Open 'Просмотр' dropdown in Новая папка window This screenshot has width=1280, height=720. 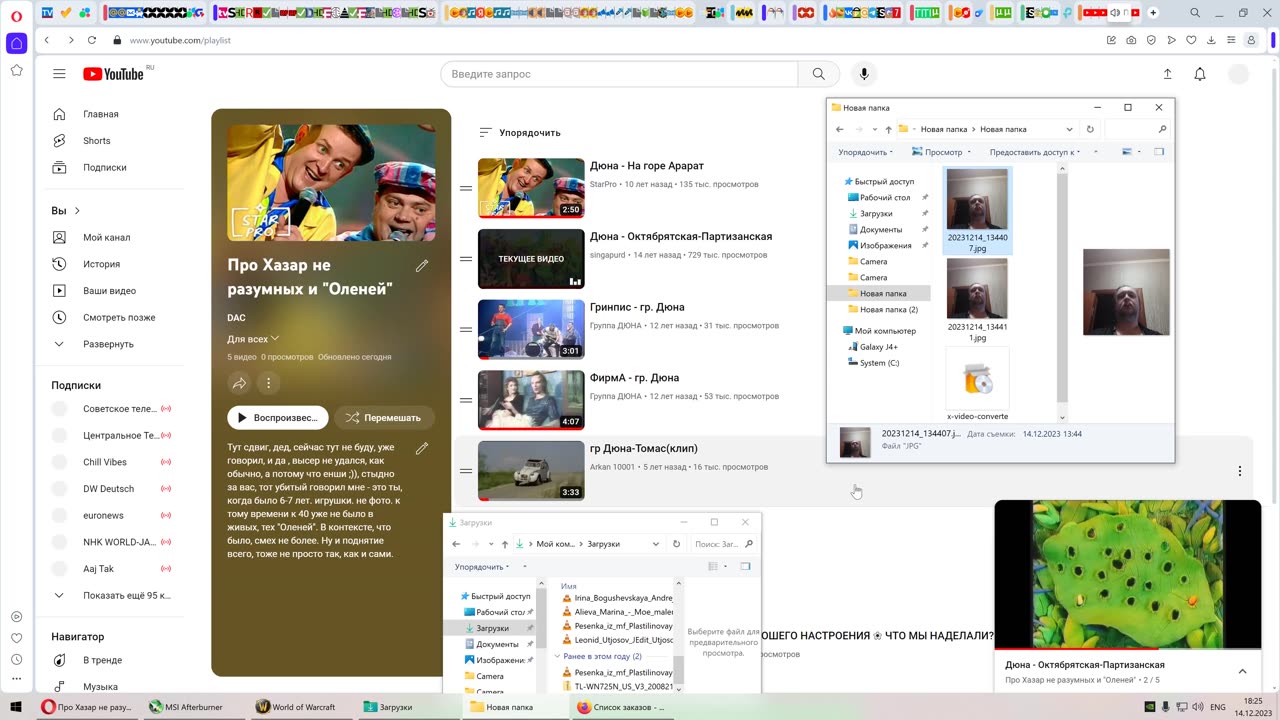943,152
